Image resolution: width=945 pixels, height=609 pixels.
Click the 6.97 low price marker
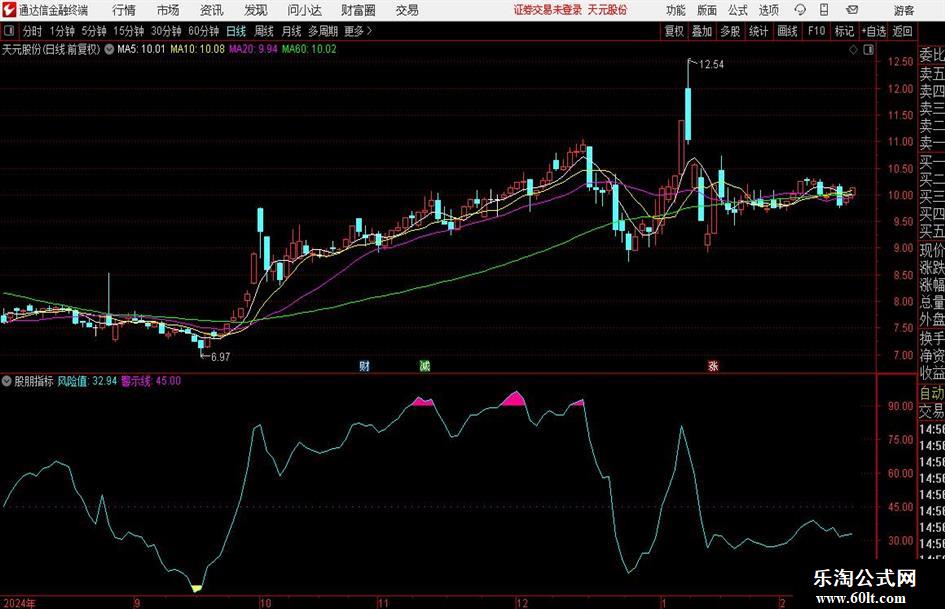coord(220,357)
